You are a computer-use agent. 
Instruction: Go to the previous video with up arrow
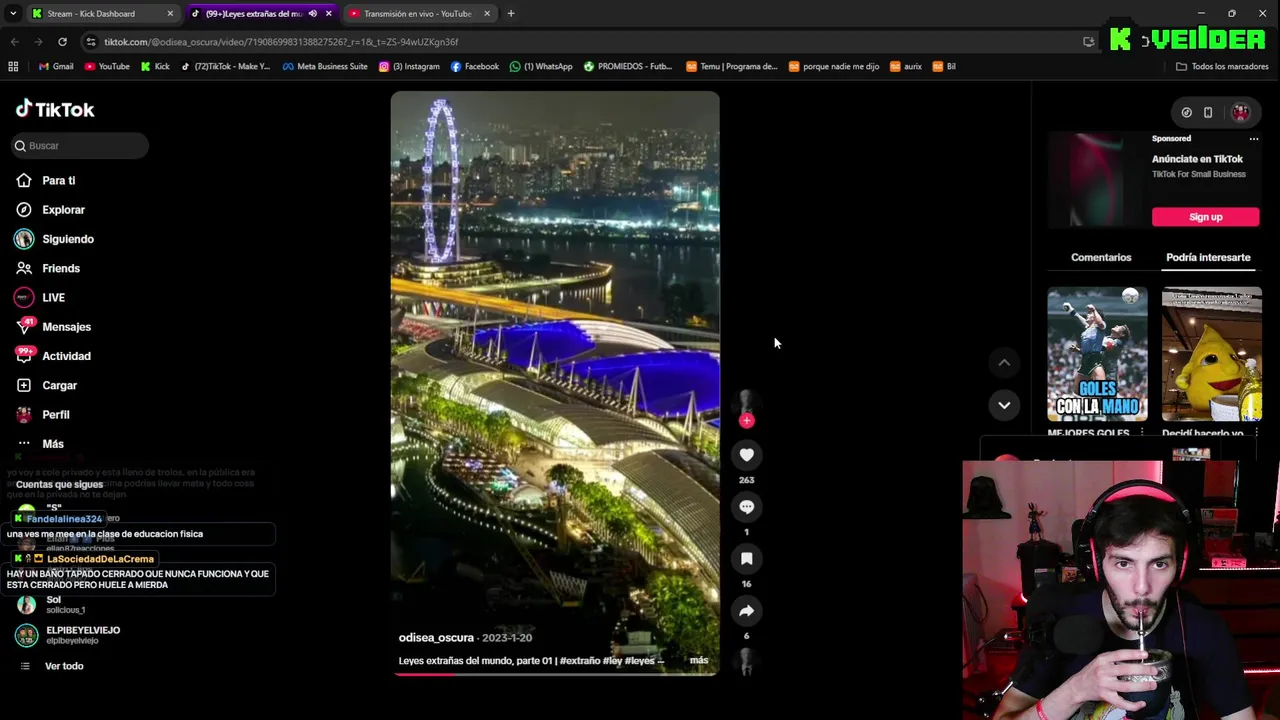1004,362
